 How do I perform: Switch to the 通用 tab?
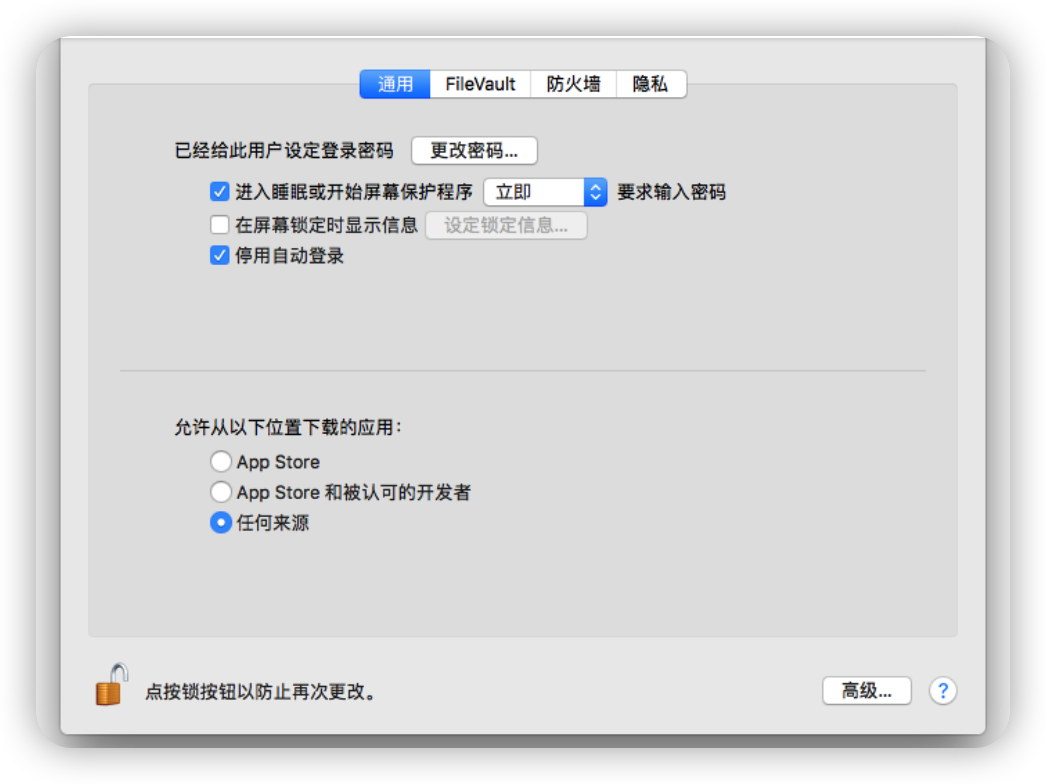395,84
